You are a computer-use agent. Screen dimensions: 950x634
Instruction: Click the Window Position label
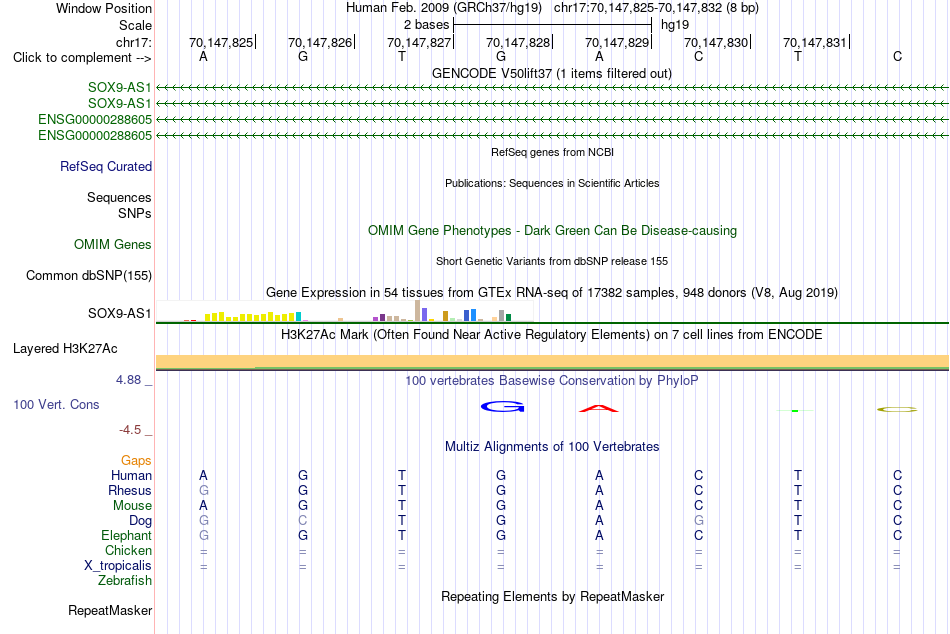pos(104,8)
